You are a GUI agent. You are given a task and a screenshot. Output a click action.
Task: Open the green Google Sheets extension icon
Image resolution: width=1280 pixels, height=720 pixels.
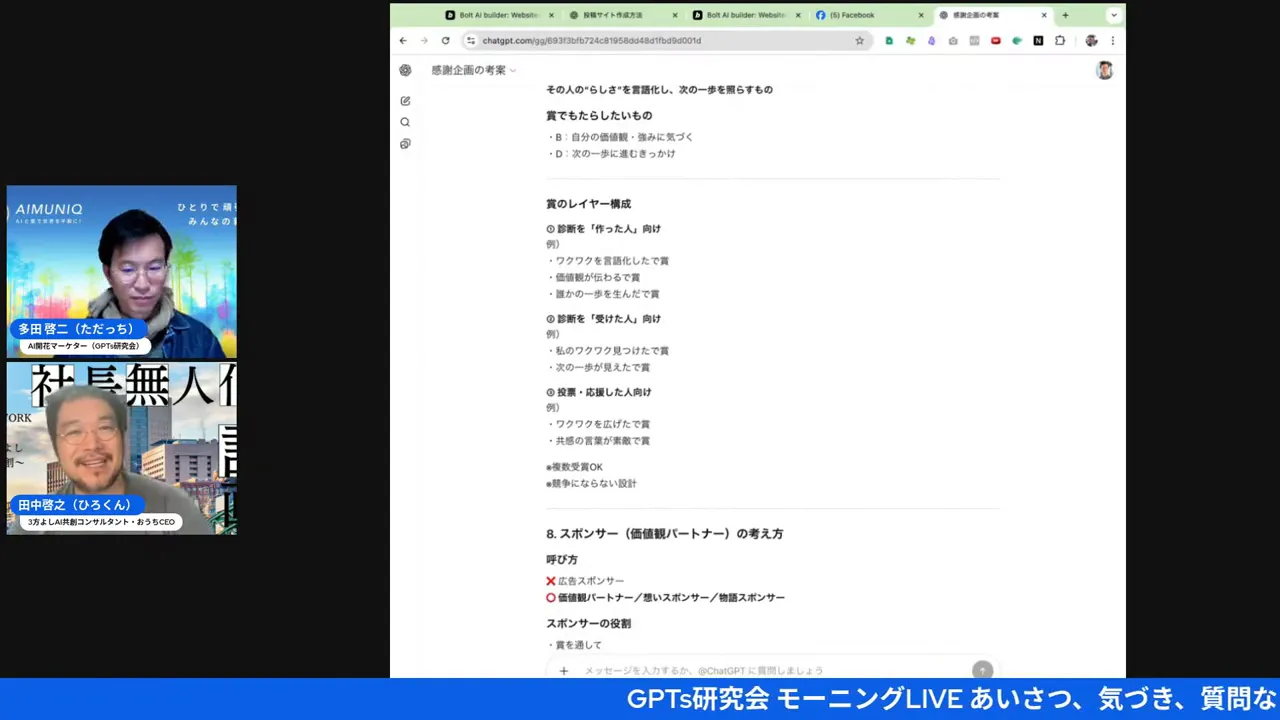click(889, 40)
